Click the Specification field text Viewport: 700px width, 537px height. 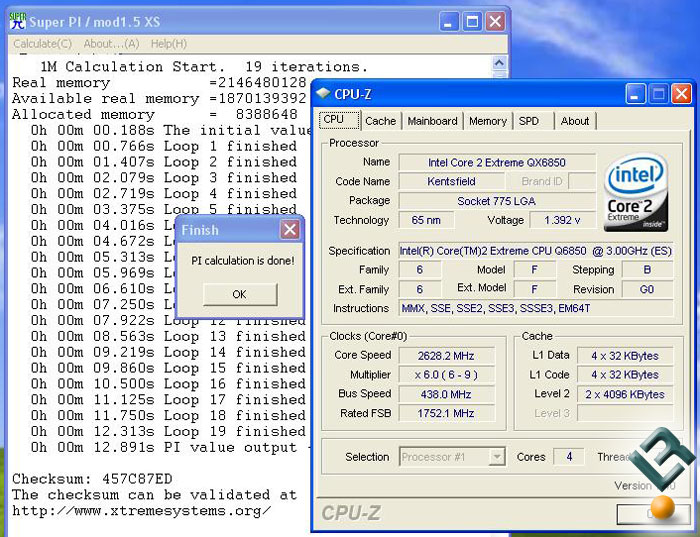(x=536, y=251)
